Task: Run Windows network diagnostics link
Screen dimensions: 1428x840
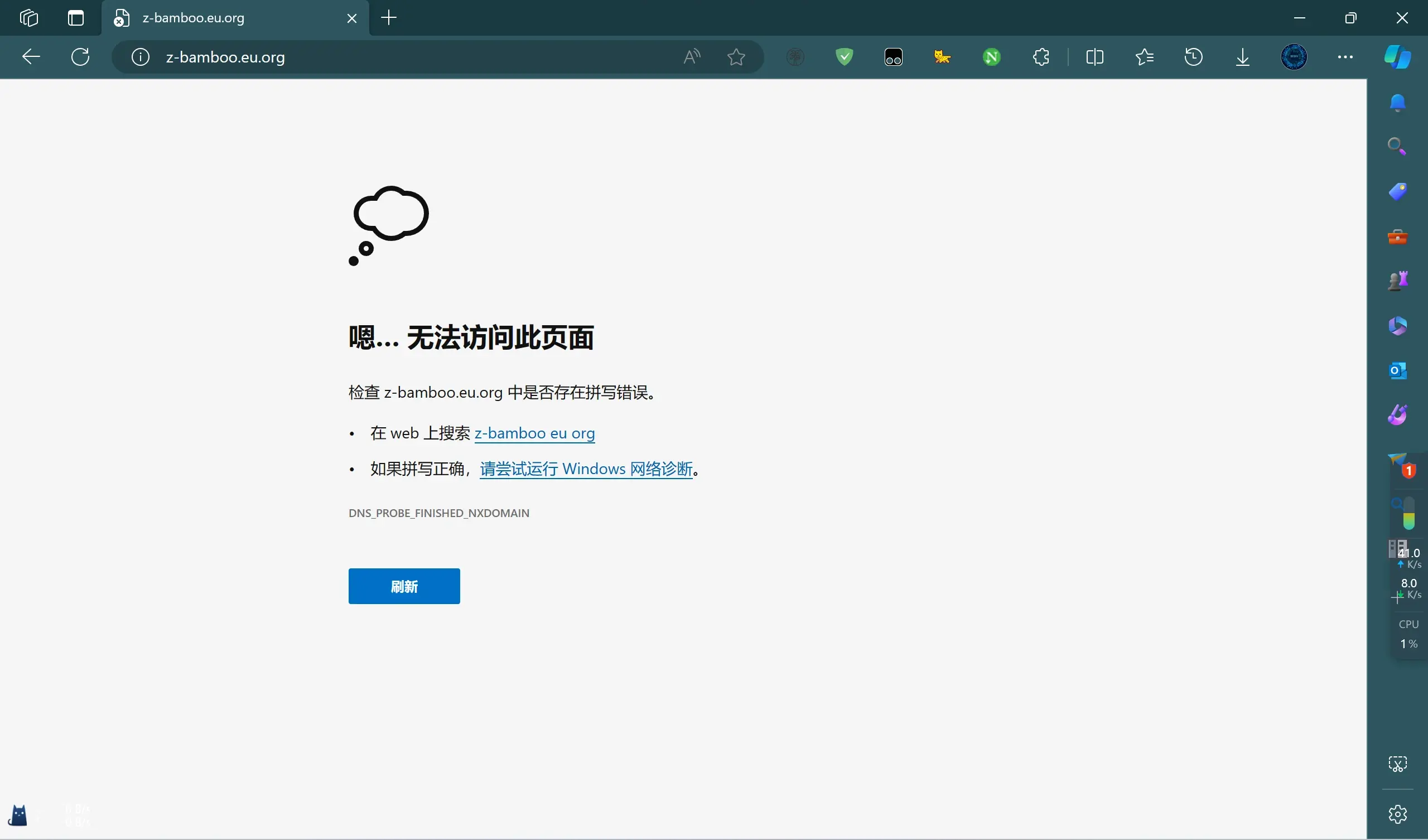Action: (x=586, y=469)
